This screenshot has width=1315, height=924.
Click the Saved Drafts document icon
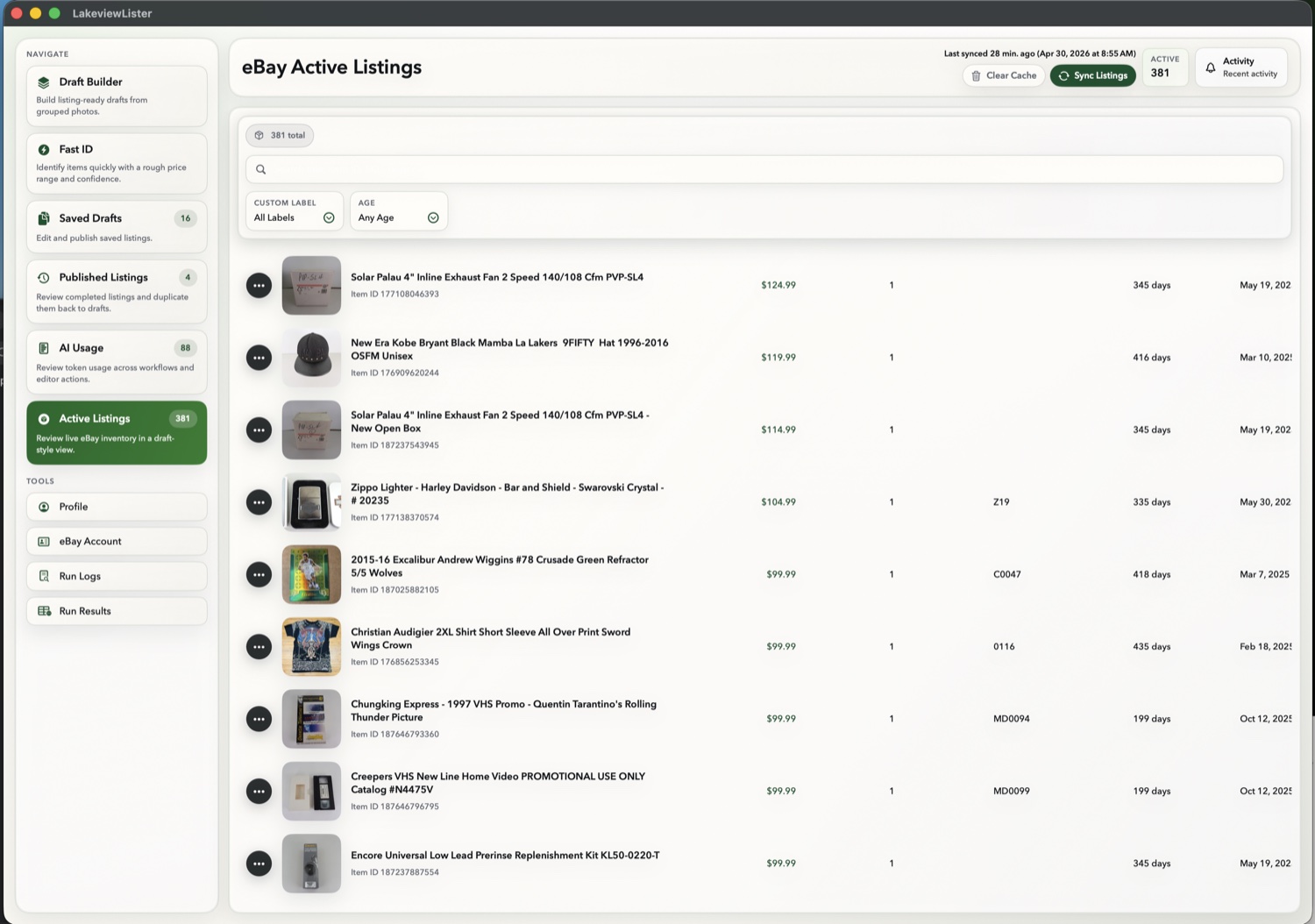(44, 218)
